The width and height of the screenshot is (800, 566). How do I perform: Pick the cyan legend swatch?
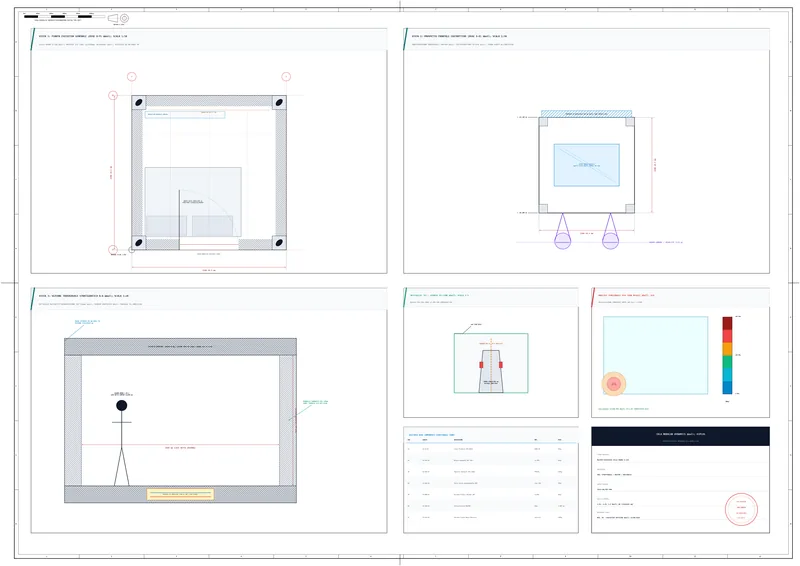tap(728, 375)
